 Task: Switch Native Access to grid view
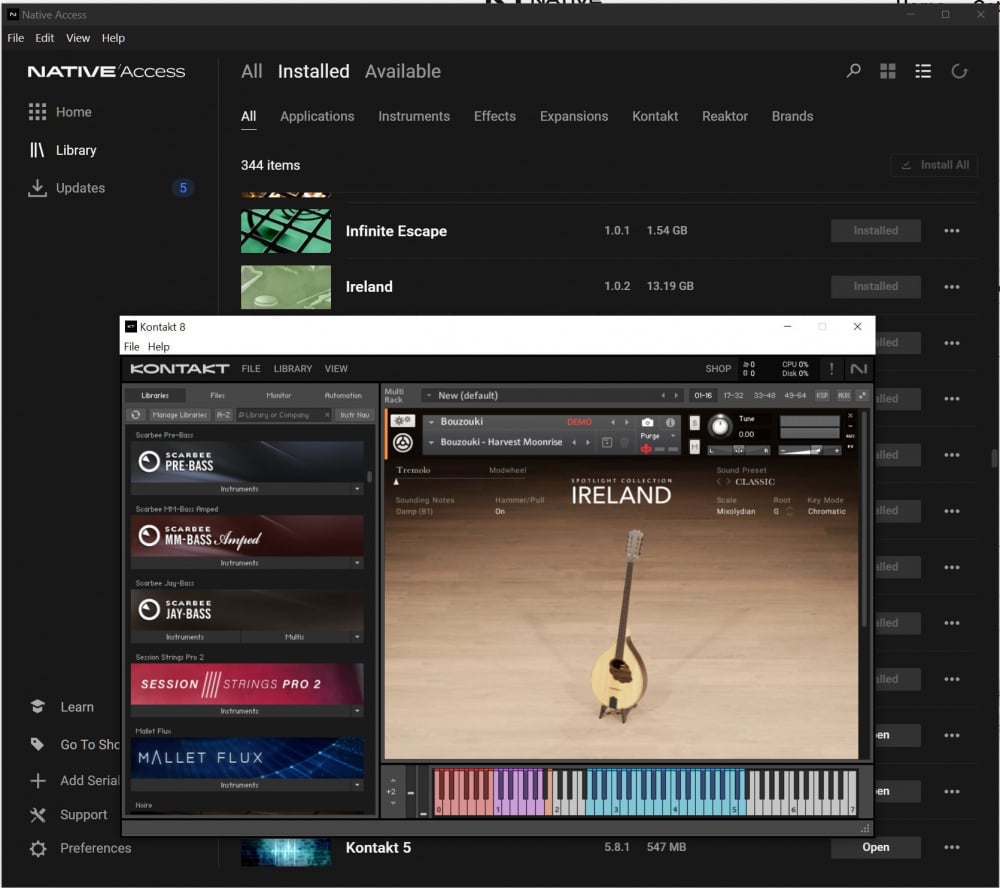click(888, 71)
